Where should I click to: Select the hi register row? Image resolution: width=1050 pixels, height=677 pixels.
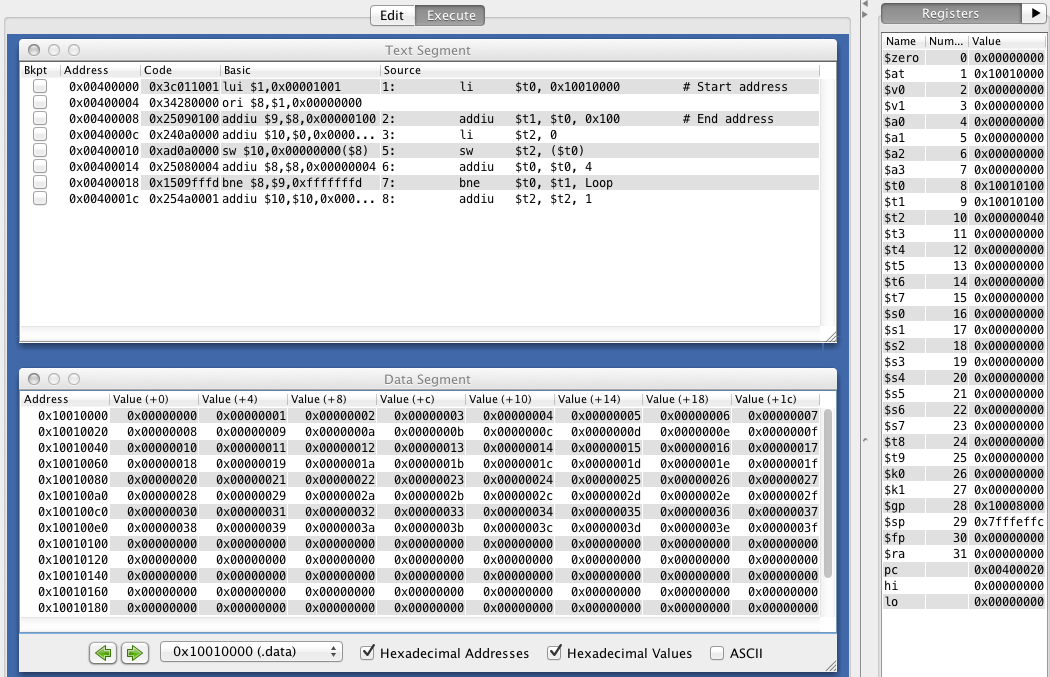(964, 586)
